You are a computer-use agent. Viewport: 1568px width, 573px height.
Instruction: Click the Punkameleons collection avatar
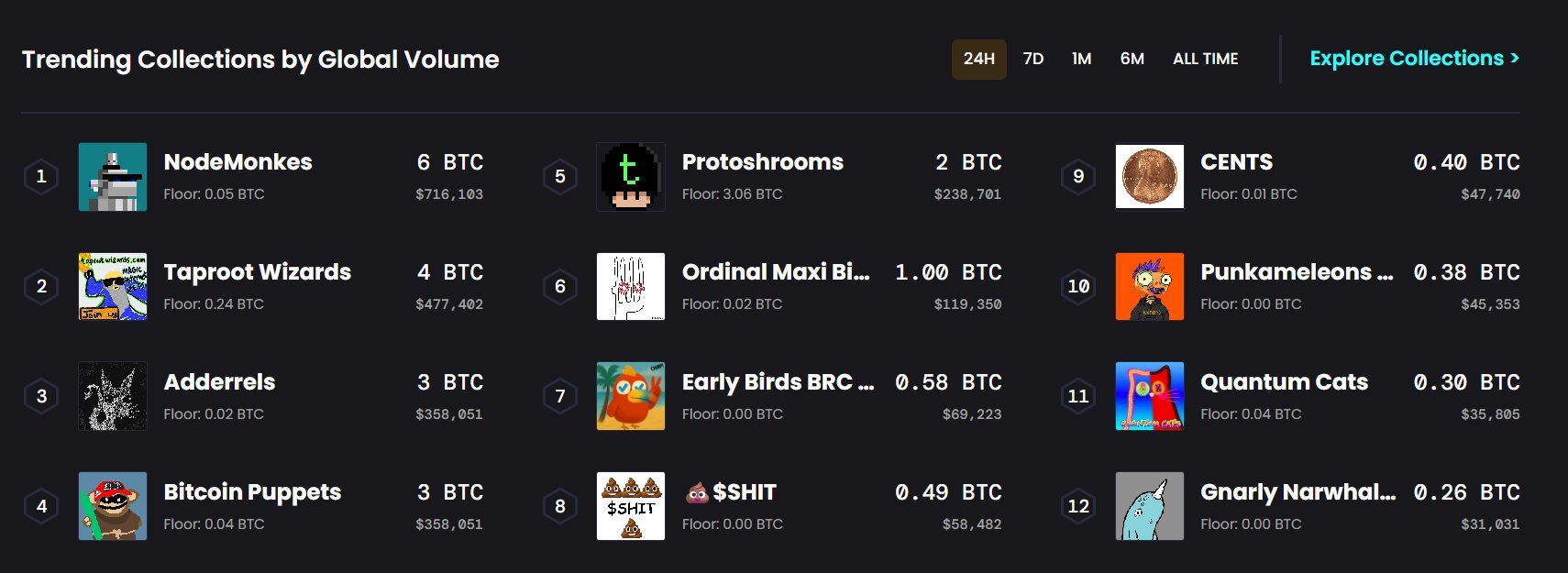1150,287
